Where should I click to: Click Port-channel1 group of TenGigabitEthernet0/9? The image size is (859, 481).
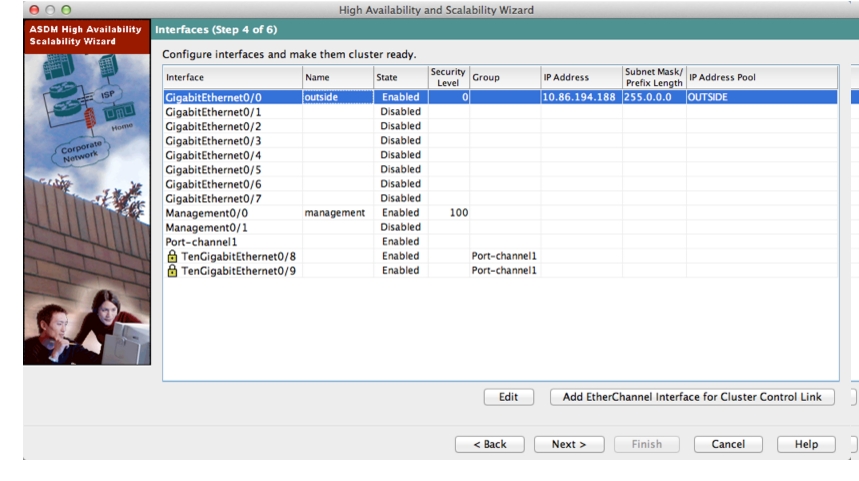[x=505, y=271]
